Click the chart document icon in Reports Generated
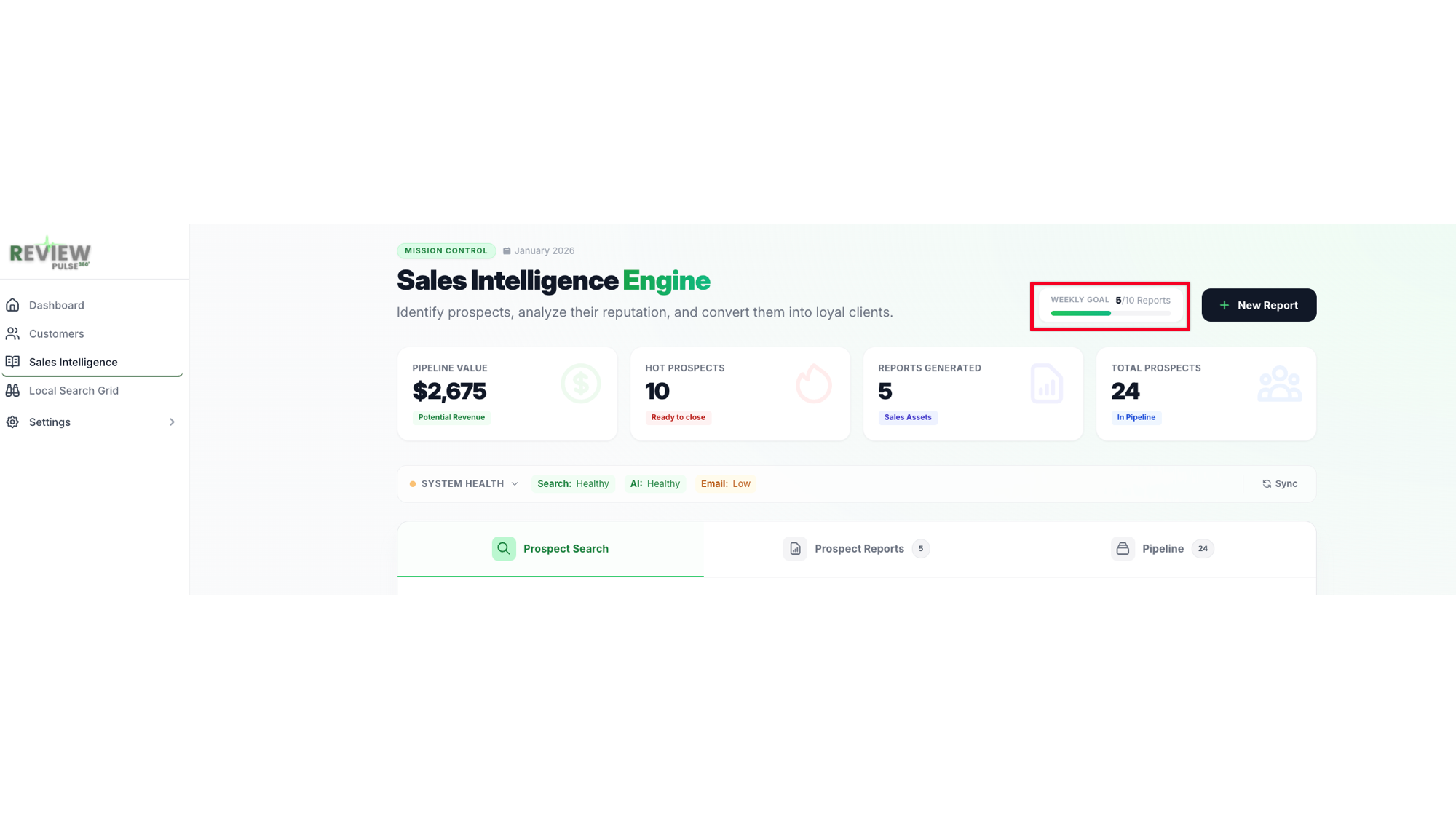The image size is (1456, 819). coord(1047,384)
